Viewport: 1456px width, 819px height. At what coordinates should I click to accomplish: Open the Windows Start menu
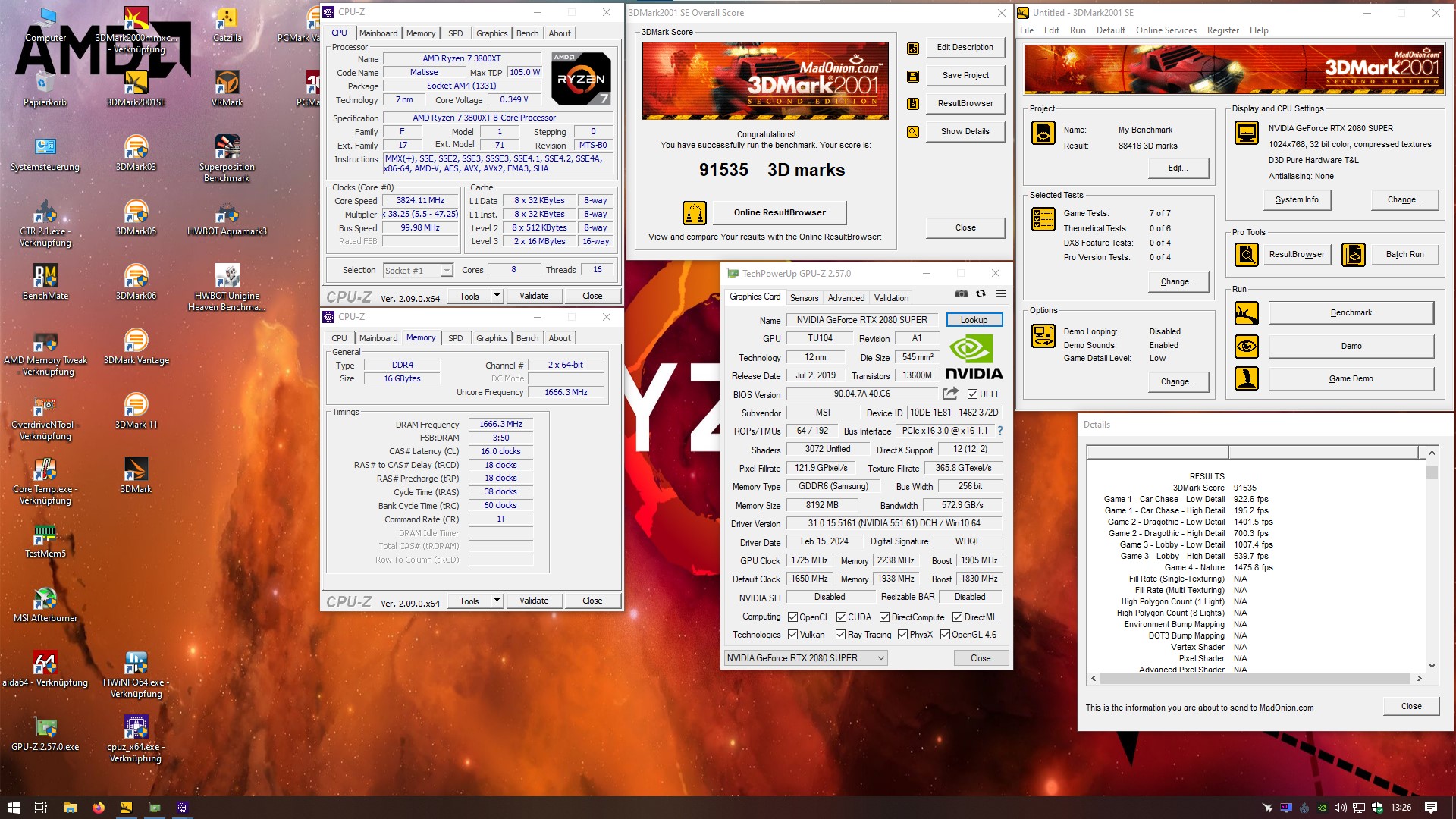pyautogui.click(x=13, y=808)
